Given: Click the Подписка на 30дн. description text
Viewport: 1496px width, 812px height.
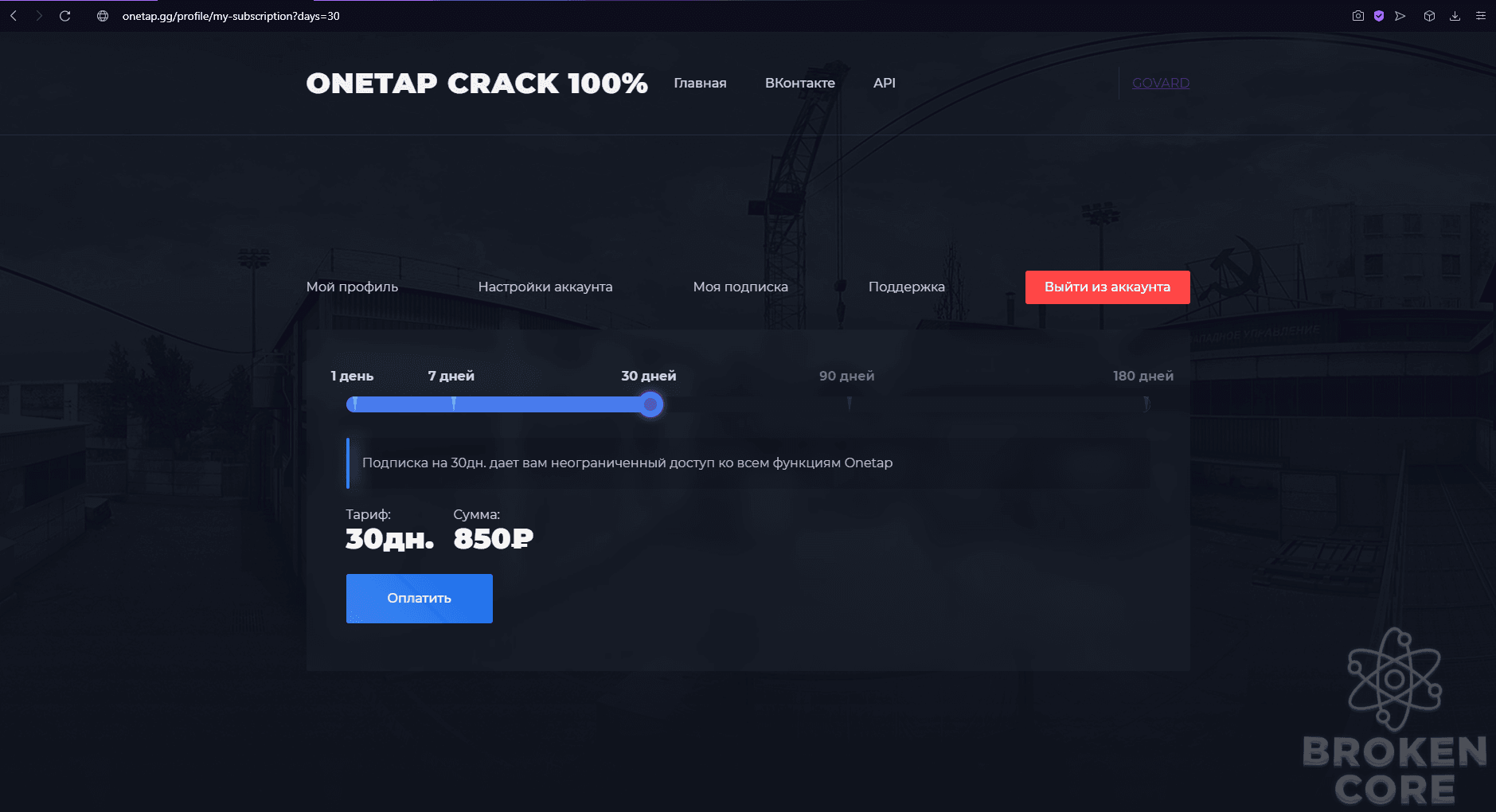Looking at the screenshot, I should coord(627,463).
